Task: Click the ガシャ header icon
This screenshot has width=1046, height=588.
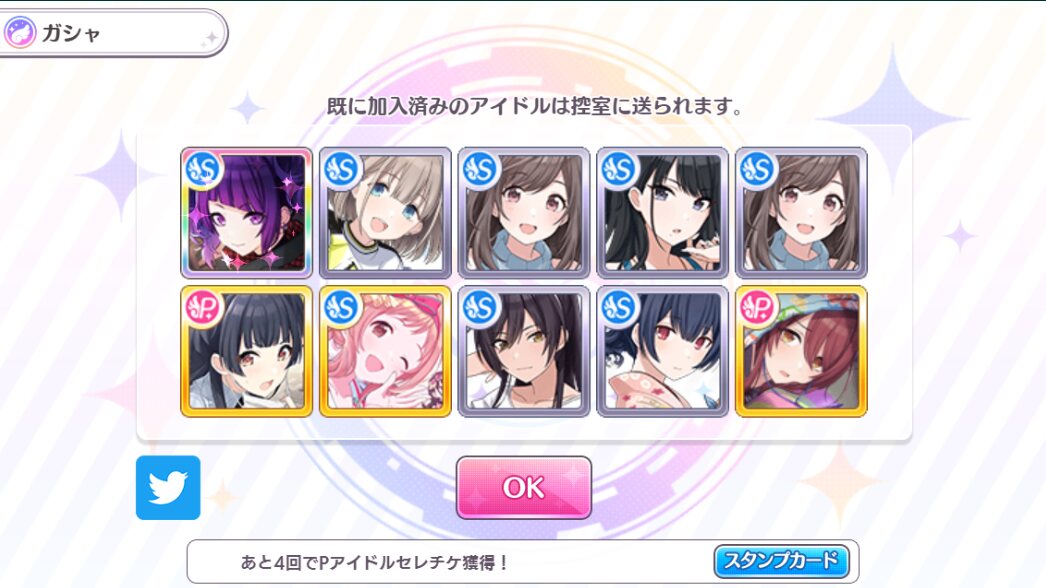Action: 19,32
